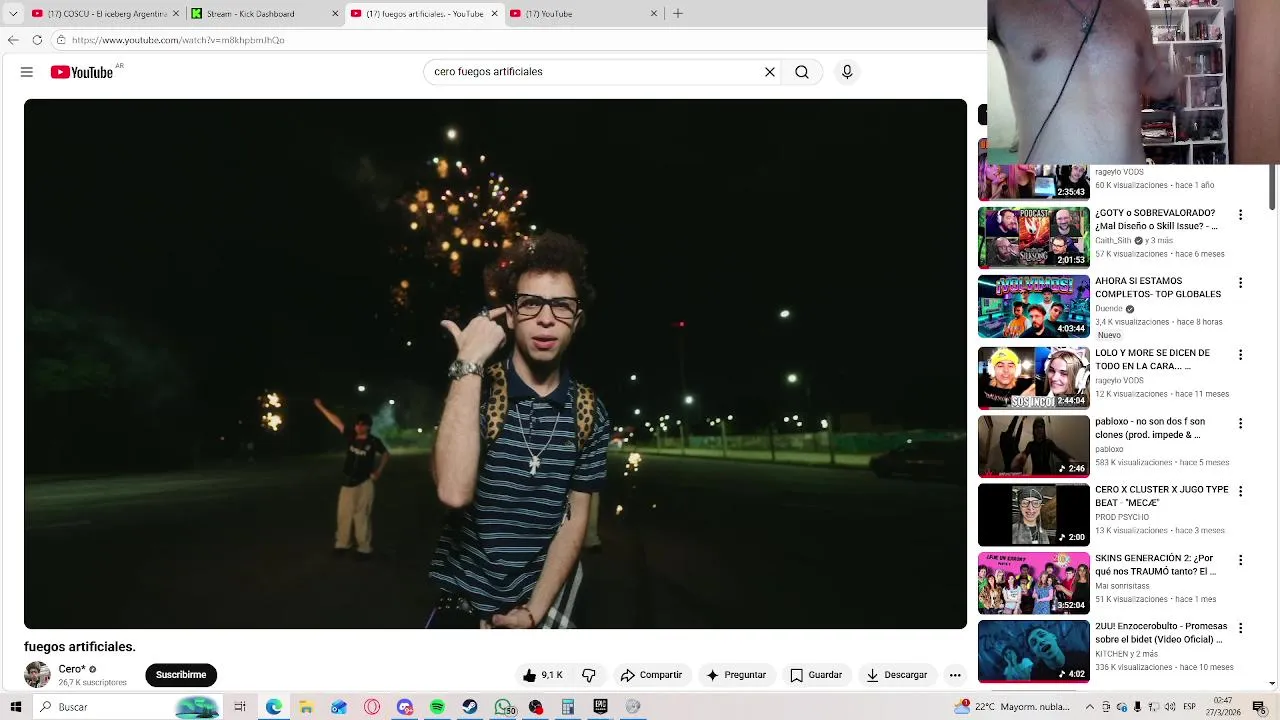Viewport: 1280px width, 720px height.
Task: Open the taskbar calculator icon
Action: [567, 707]
